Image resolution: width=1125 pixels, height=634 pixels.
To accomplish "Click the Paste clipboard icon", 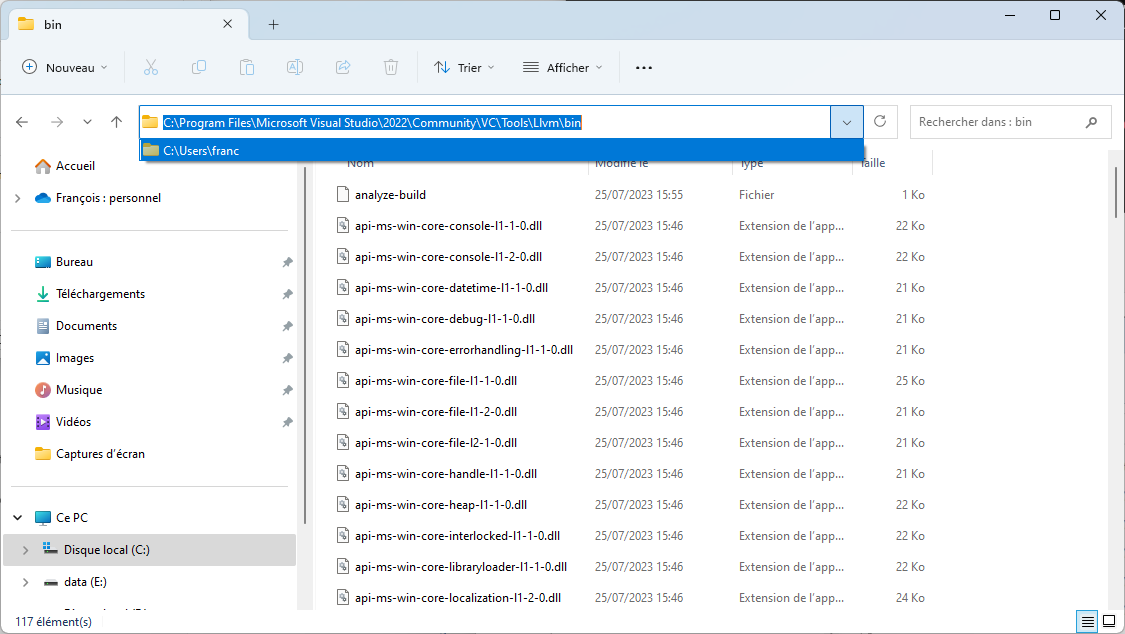I will [247, 67].
